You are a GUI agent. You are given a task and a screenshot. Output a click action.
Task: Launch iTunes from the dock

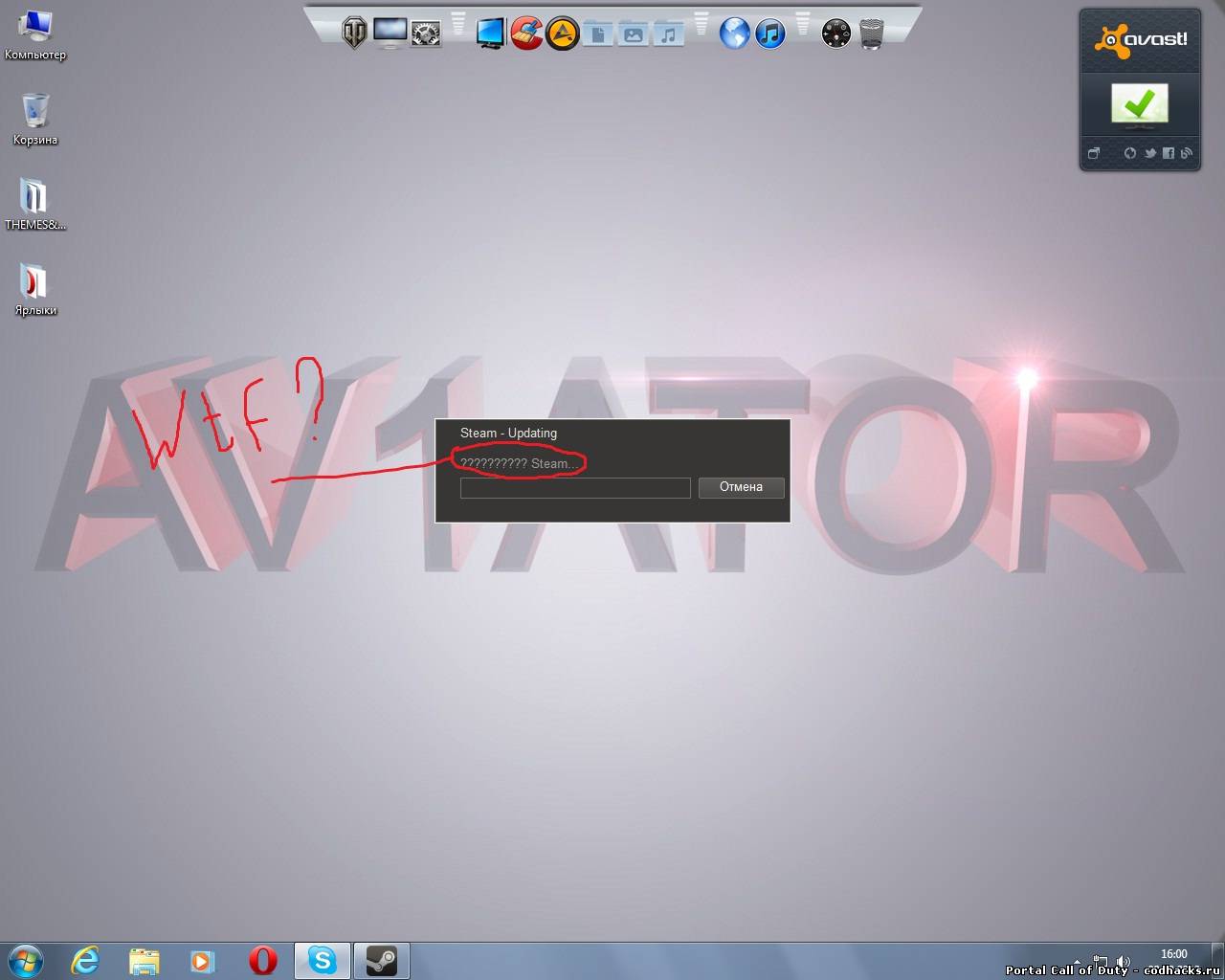770,33
